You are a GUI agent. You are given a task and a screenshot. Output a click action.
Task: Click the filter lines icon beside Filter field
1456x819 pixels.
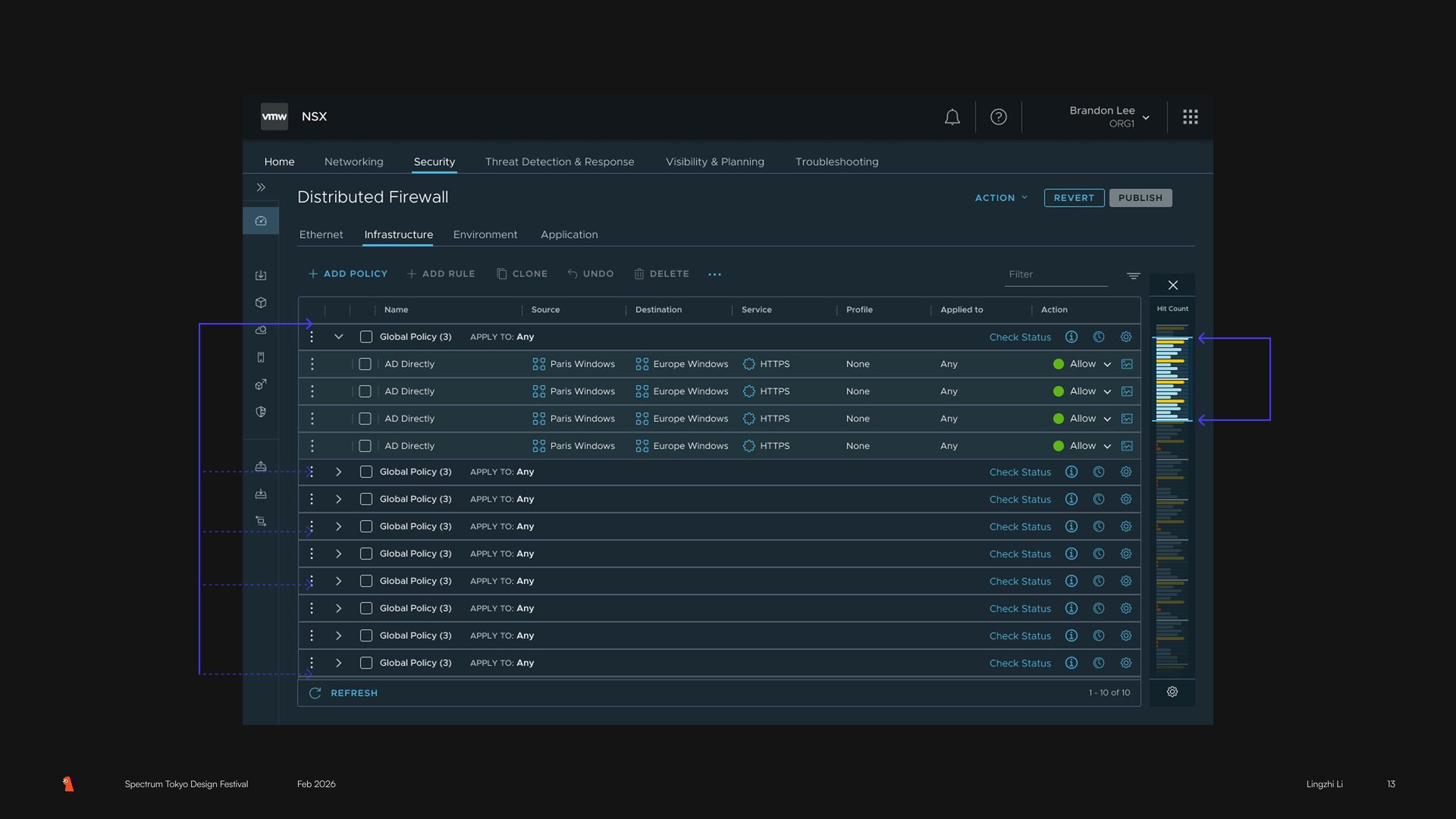click(1133, 276)
